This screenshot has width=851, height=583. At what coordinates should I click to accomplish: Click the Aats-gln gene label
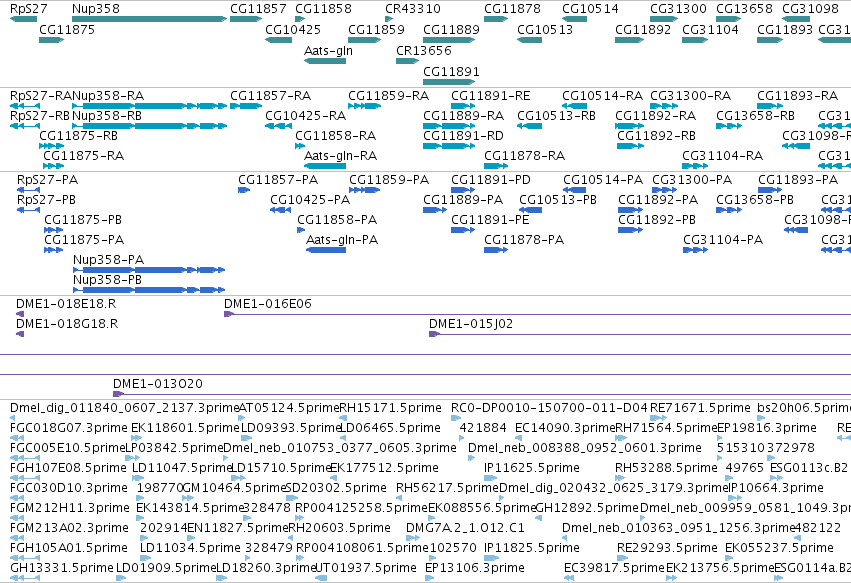point(328,50)
